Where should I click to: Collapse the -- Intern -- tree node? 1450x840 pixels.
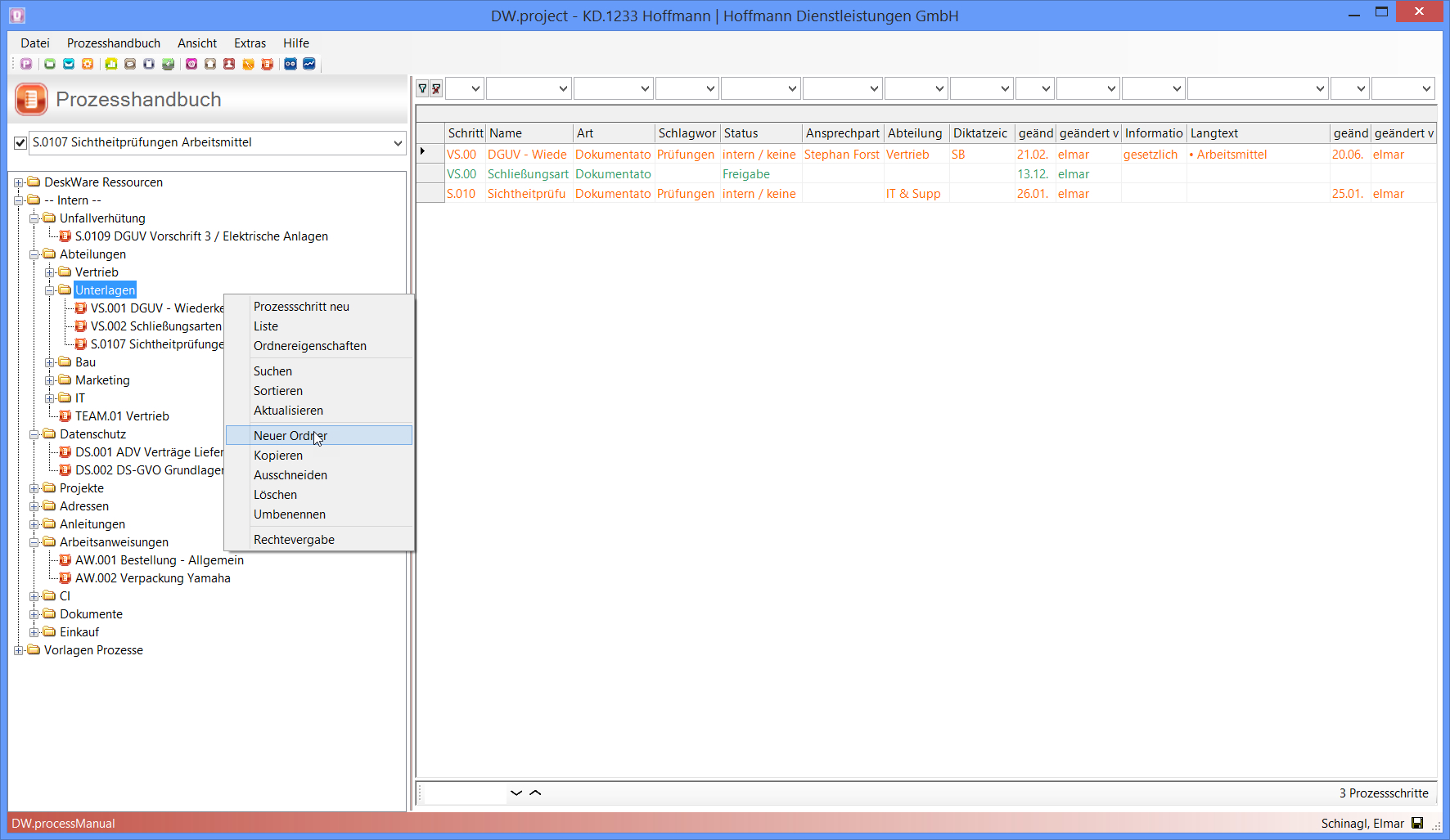[19, 200]
